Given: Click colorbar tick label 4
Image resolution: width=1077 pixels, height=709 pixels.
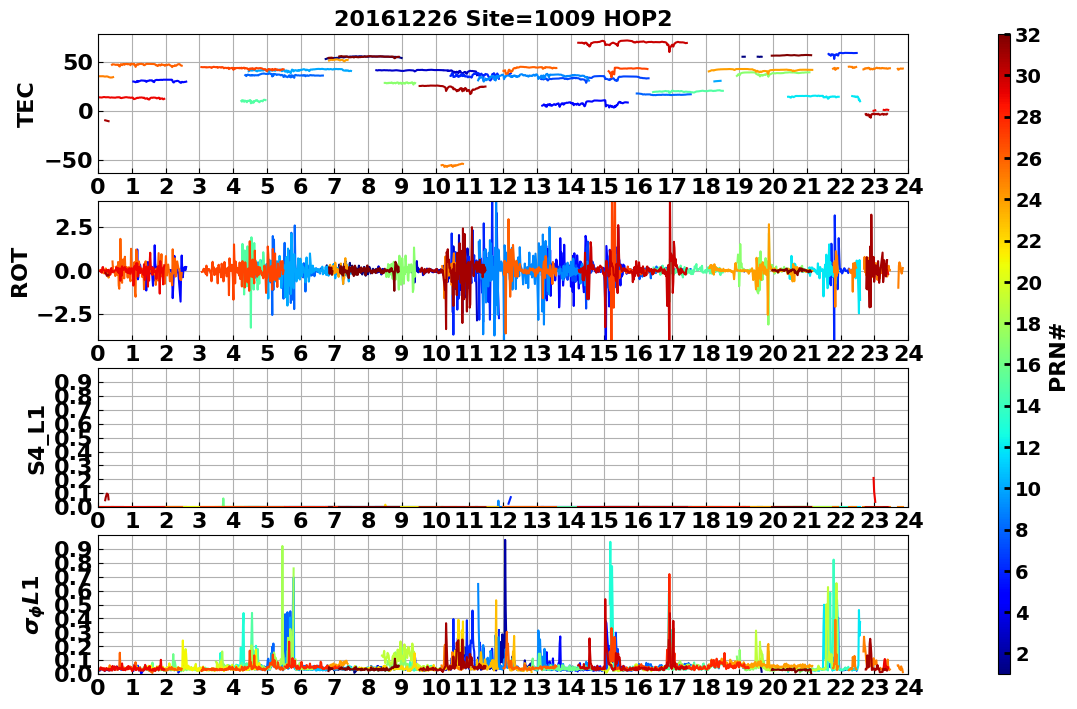Looking at the screenshot, I should click(x=1022, y=612).
